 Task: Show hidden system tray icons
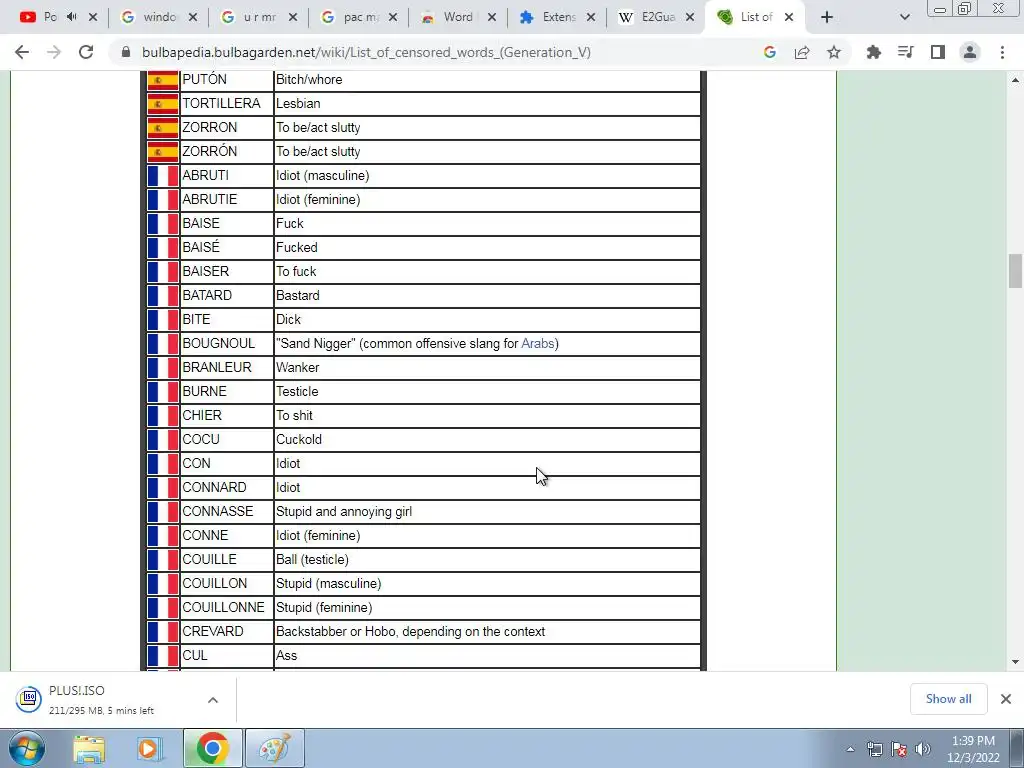[850, 749]
